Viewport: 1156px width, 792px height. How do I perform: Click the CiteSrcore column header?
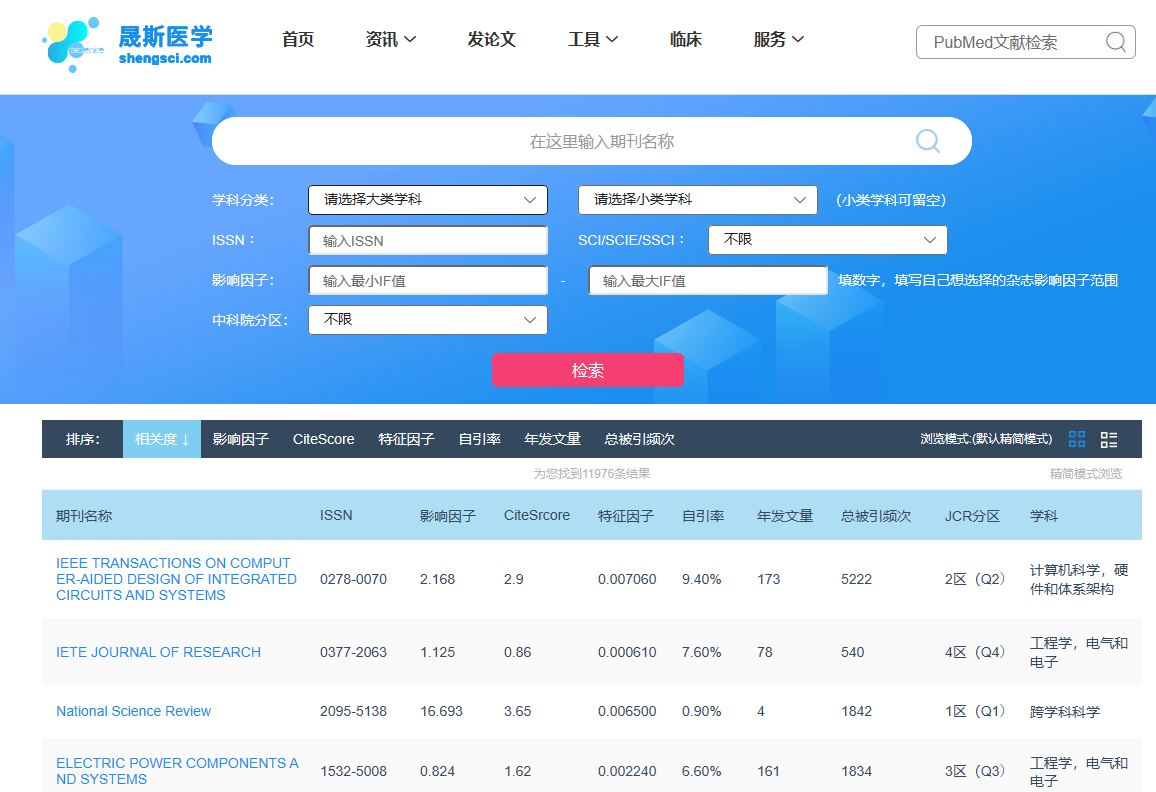click(x=537, y=515)
